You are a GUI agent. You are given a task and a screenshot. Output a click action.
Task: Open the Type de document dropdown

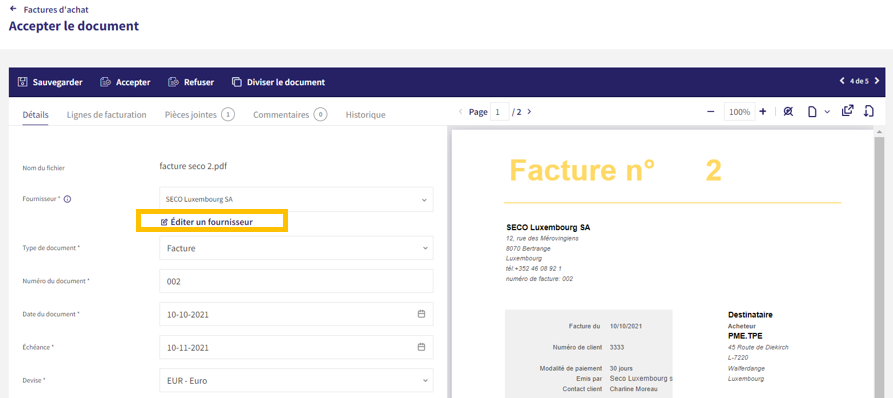point(296,248)
